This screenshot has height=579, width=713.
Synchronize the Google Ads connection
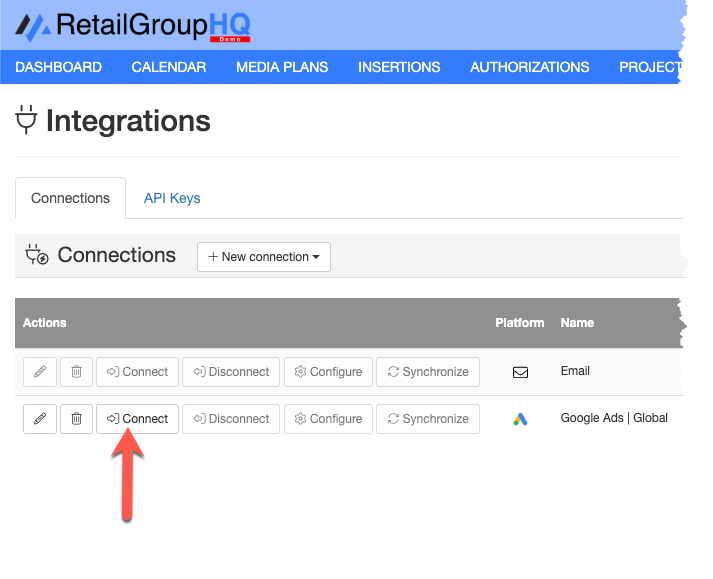tap(428, 419)
